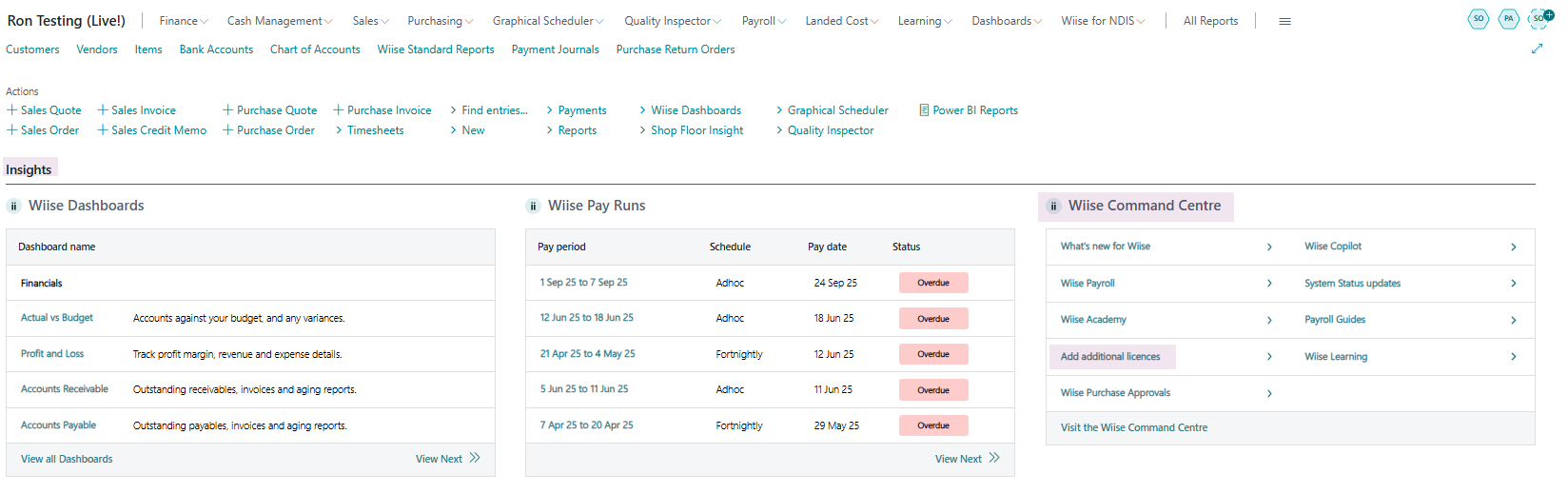Viewport: 1568px width, 494px height.
Task: Click the expand page icon at top right
Action: click(x=1537, y=49)
